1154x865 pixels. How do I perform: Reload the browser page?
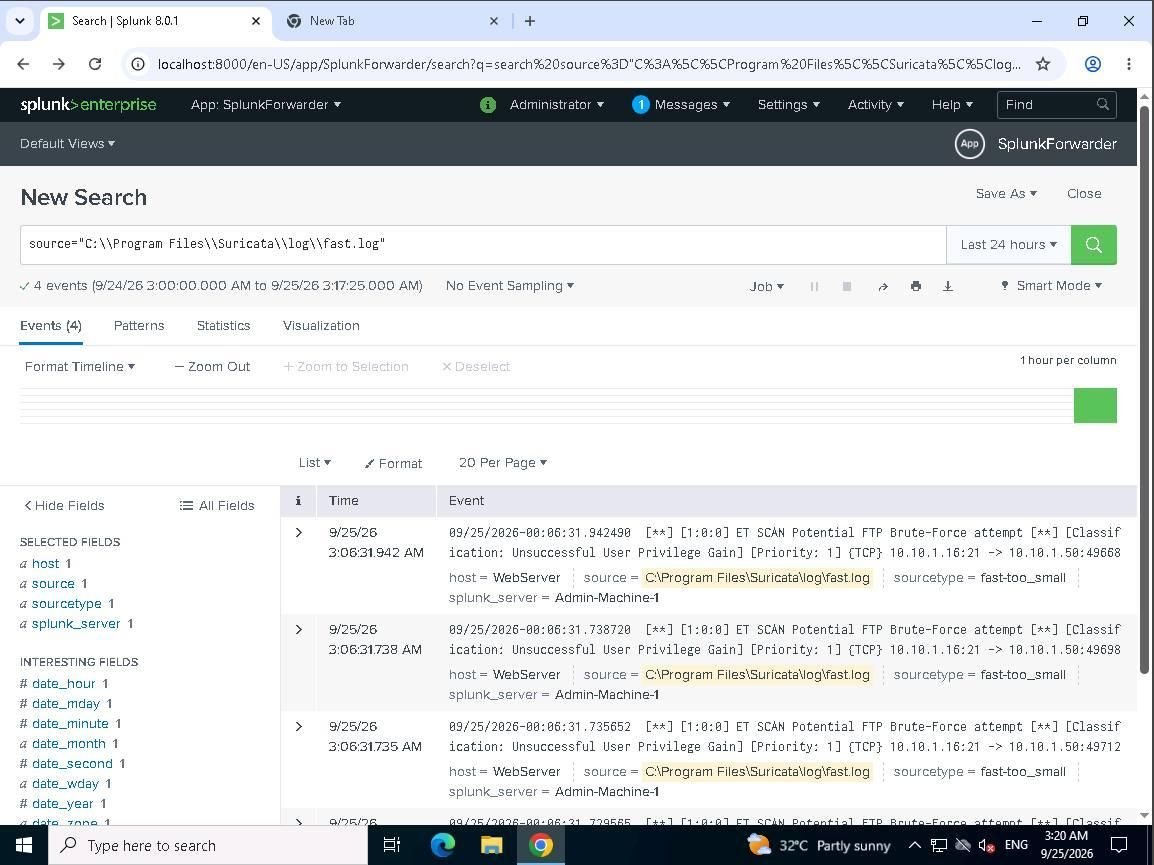coord(95,64)
